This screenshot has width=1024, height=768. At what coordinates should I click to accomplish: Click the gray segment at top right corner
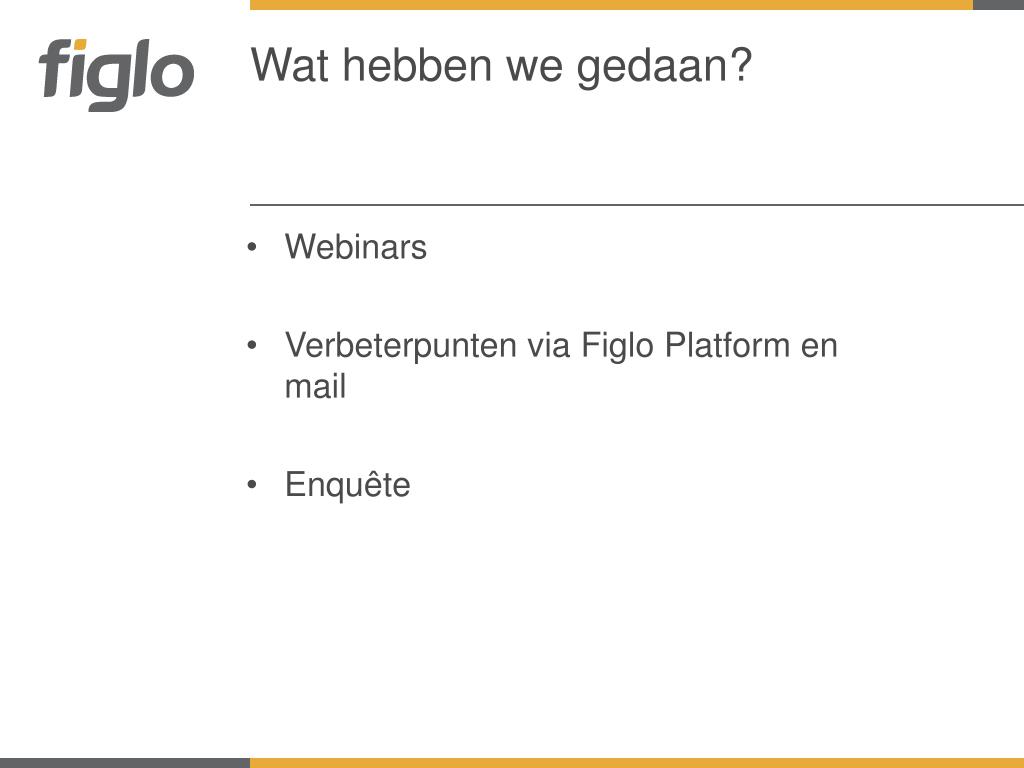(999, 5)
